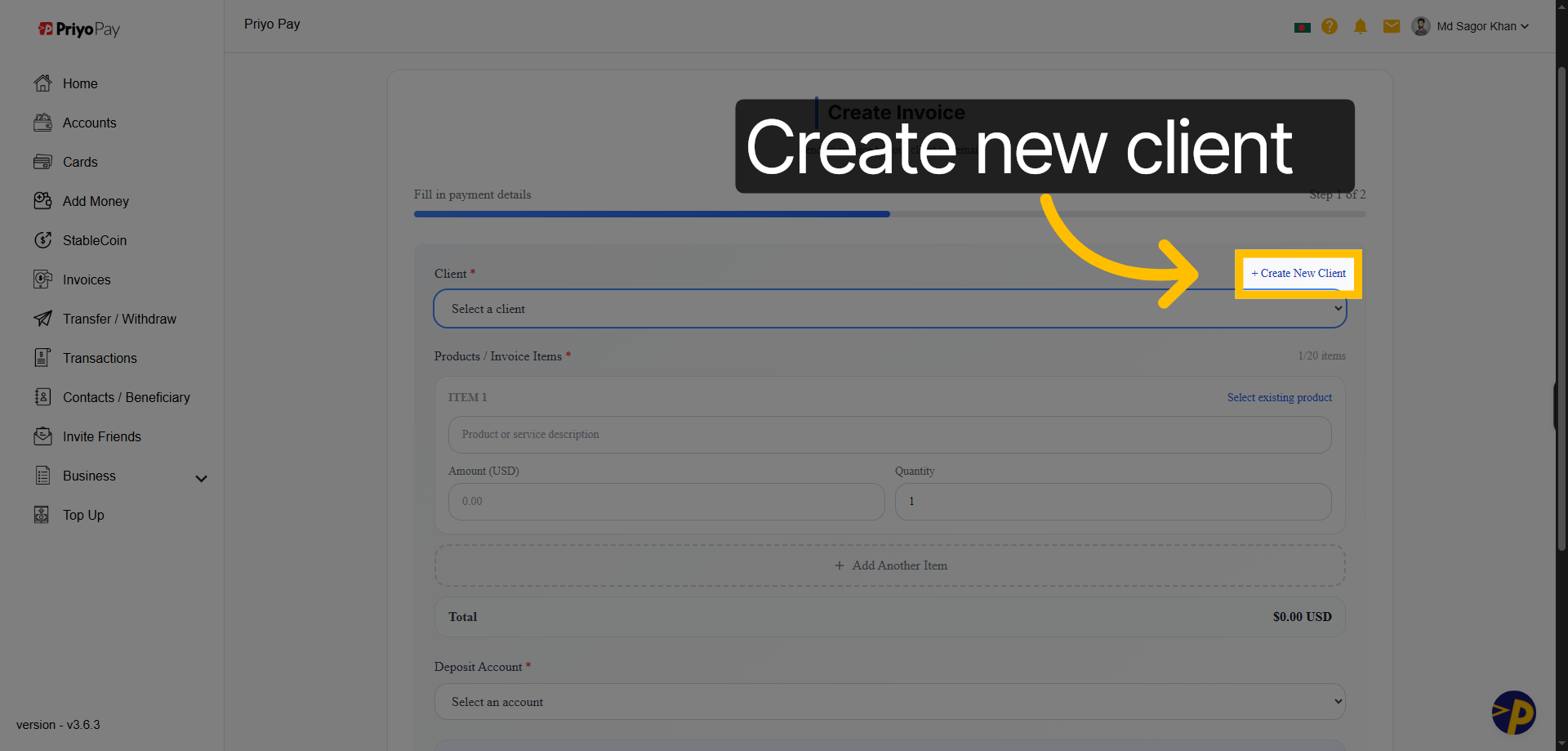This screenshot has height=751, width=1568.
Task: Open the Accounts menu item
Action: (90, 123)
